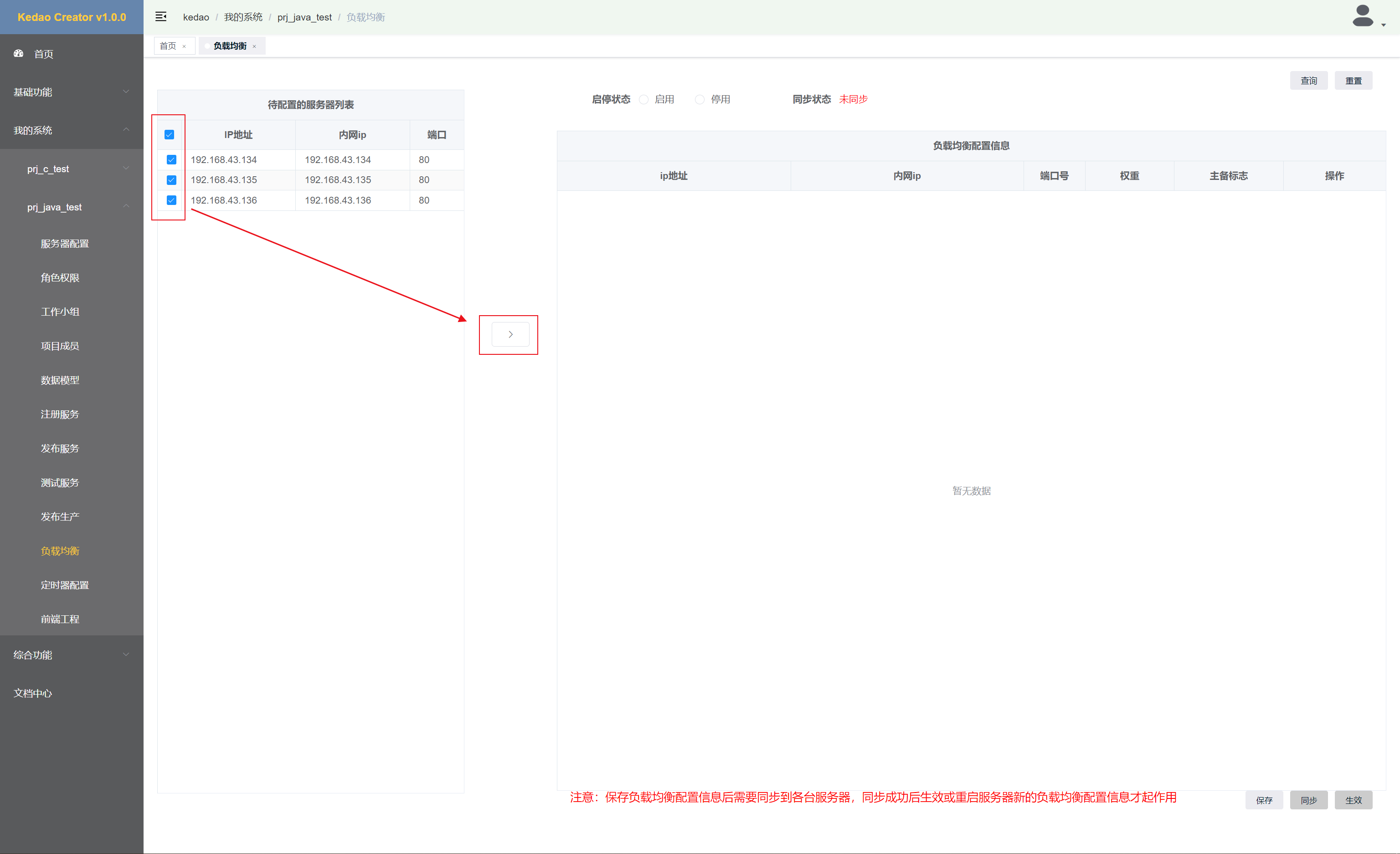Open the dropdown caret beside the avatar
The width and height of the screenshot is (1400, 854).
coord(1384,25)
